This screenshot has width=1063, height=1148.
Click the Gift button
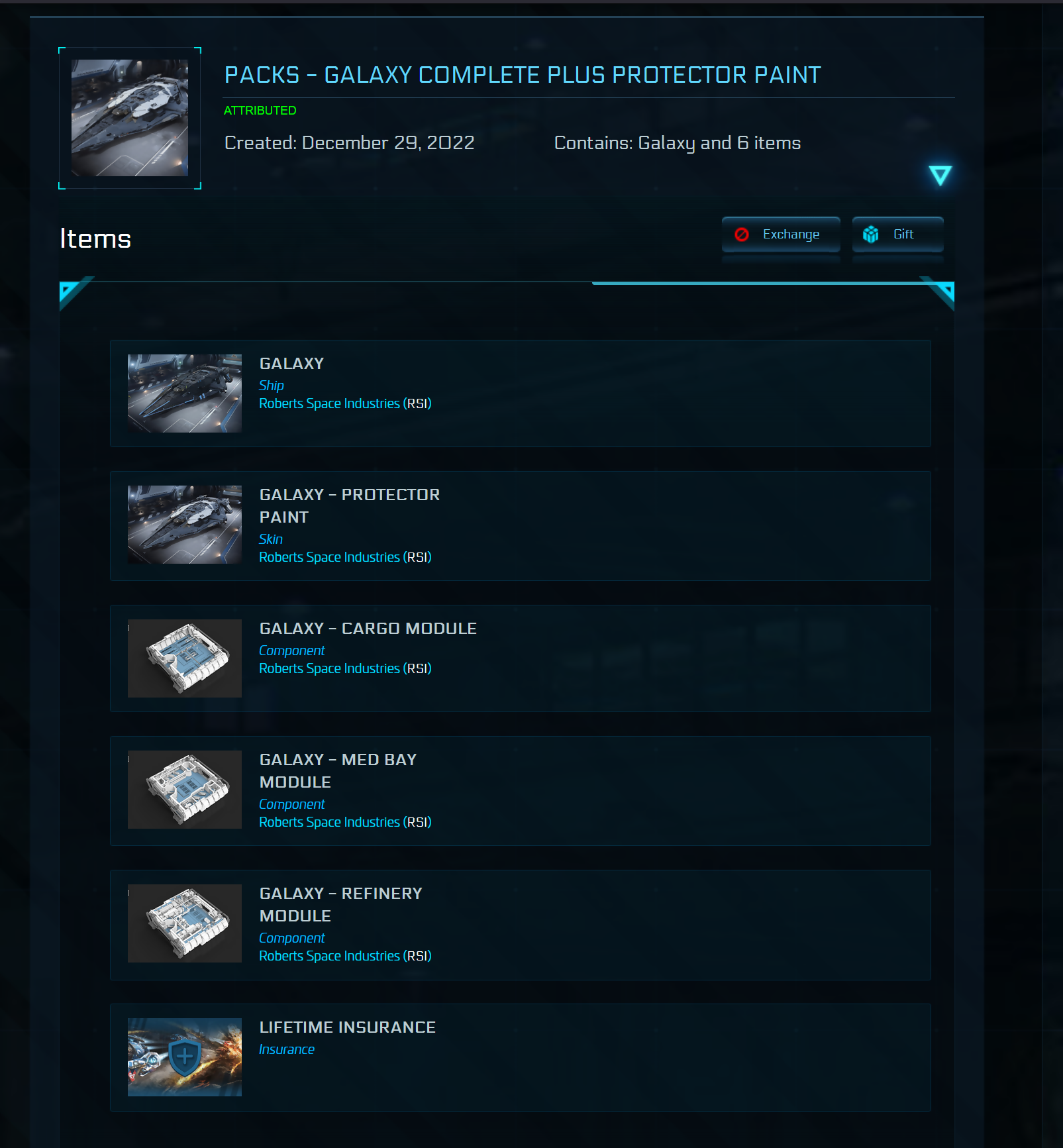pos(897,235)
